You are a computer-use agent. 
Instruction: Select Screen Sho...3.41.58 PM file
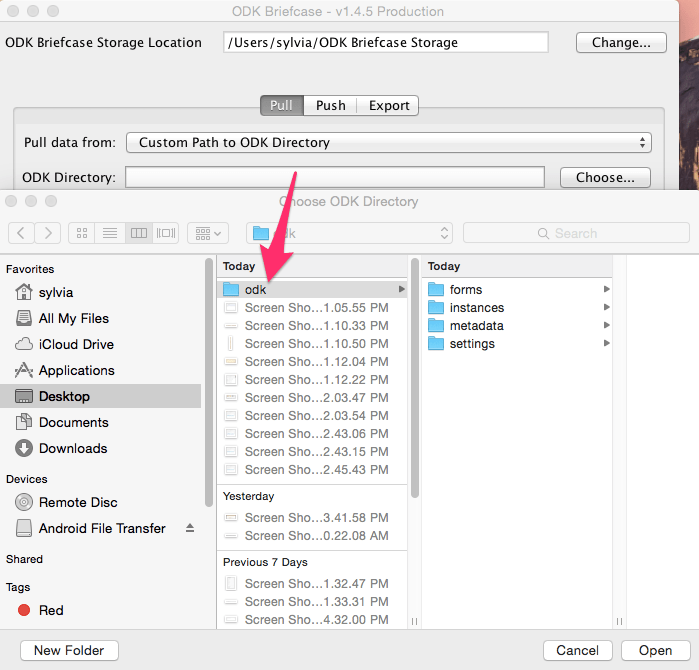[312, 518]
